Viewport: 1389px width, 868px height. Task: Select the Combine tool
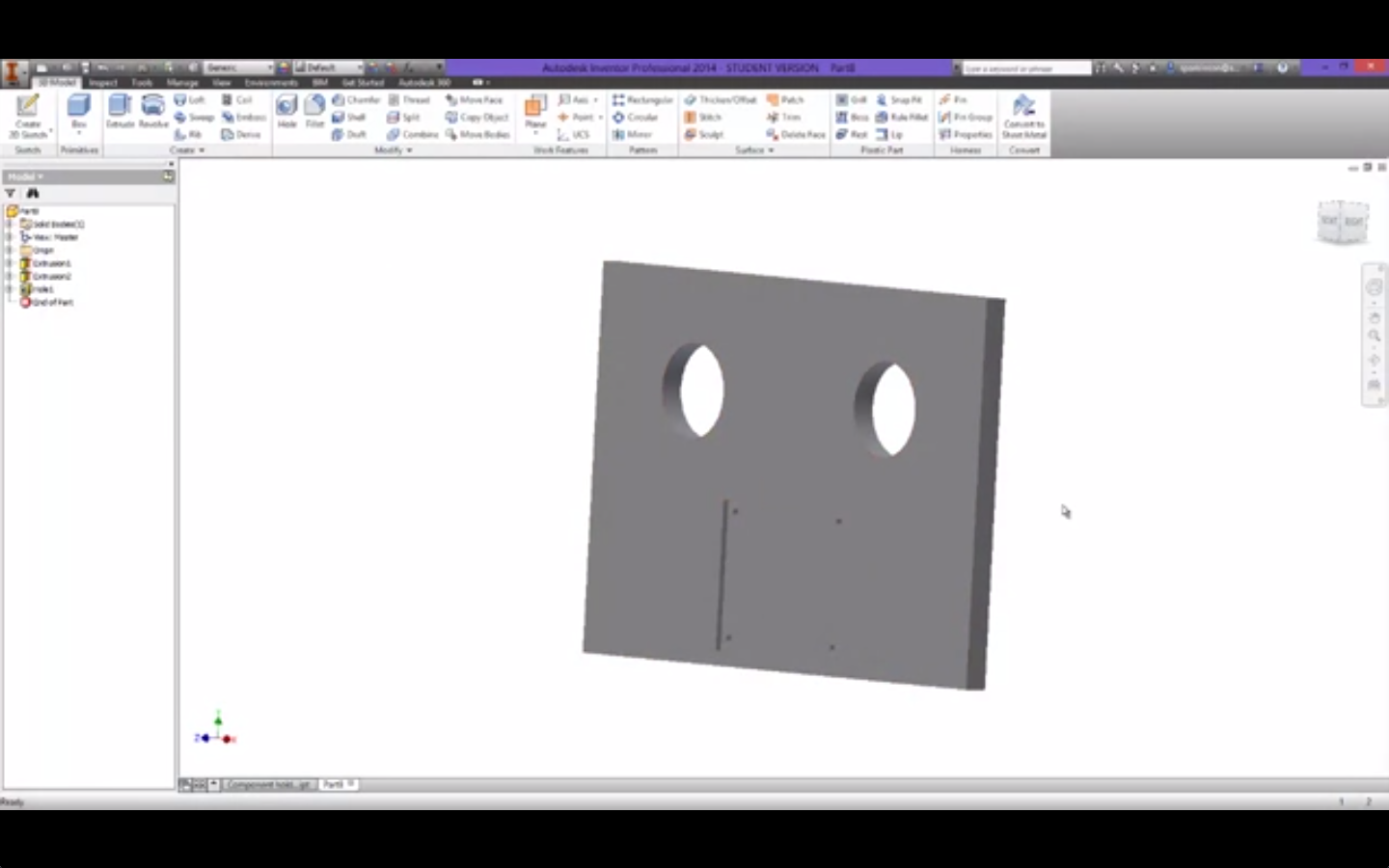[x=413, y=135]
